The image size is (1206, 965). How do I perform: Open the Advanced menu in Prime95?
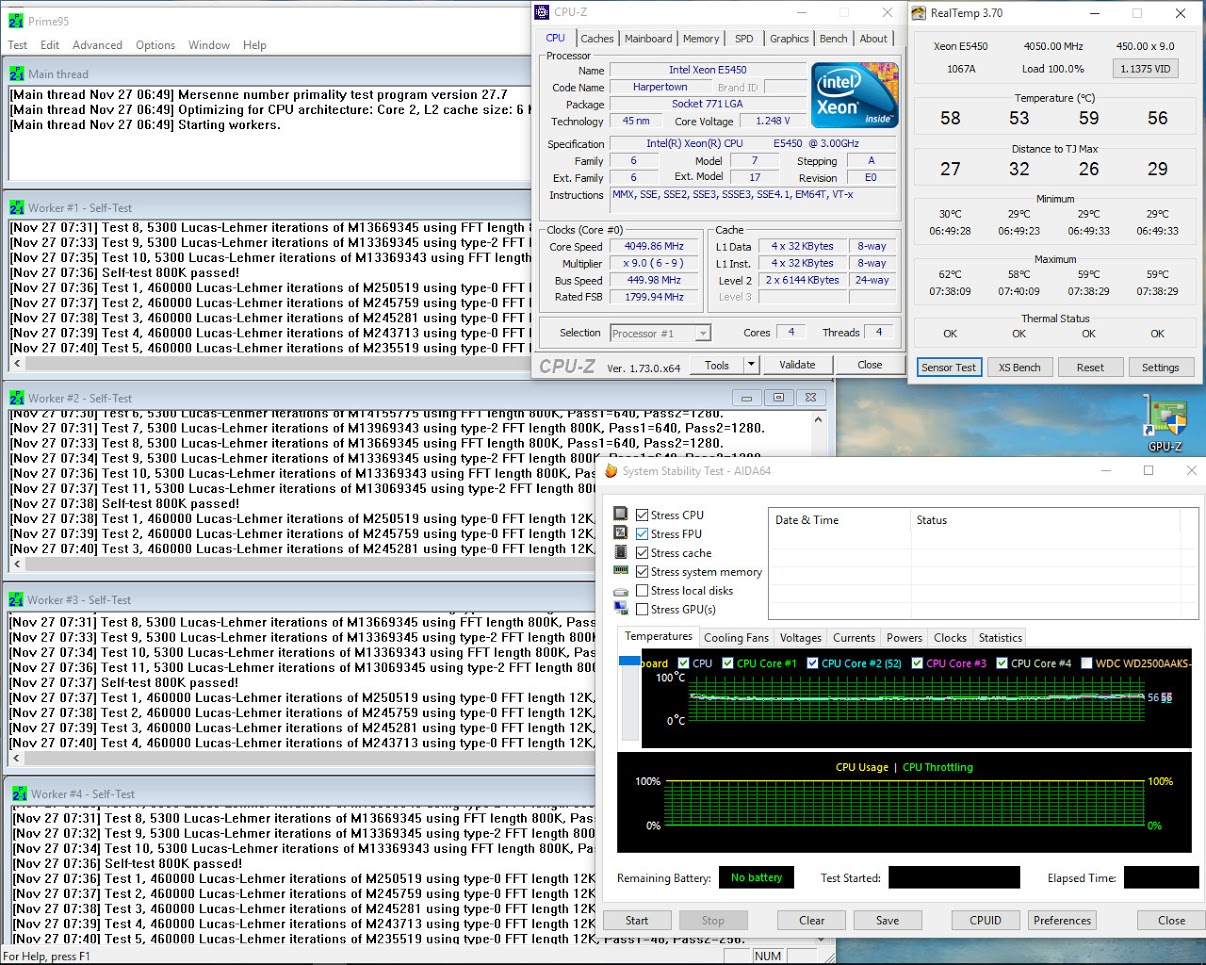[x=97, y=45]
